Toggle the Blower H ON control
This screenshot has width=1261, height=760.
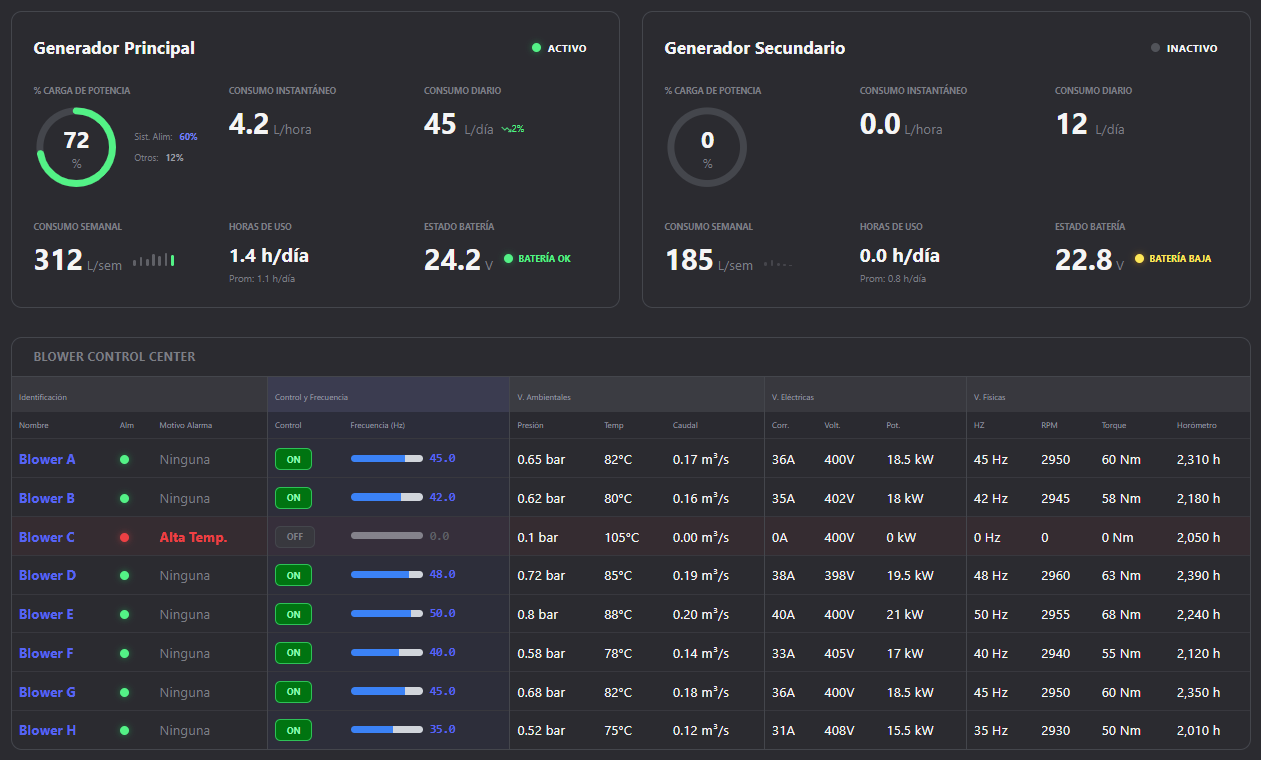(x=293, y=730)
